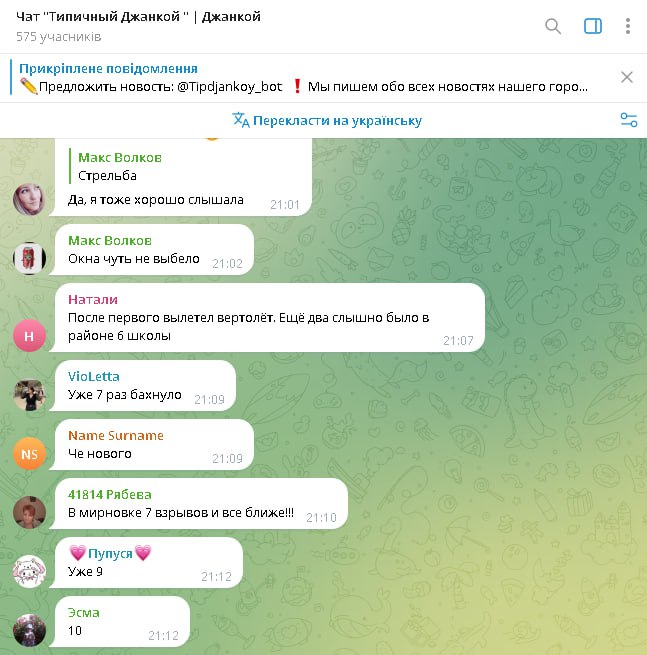This screenshot has width=647, height=655.
Task: Open avatar of the Стрельба reply sender
Action: point(29,199)
